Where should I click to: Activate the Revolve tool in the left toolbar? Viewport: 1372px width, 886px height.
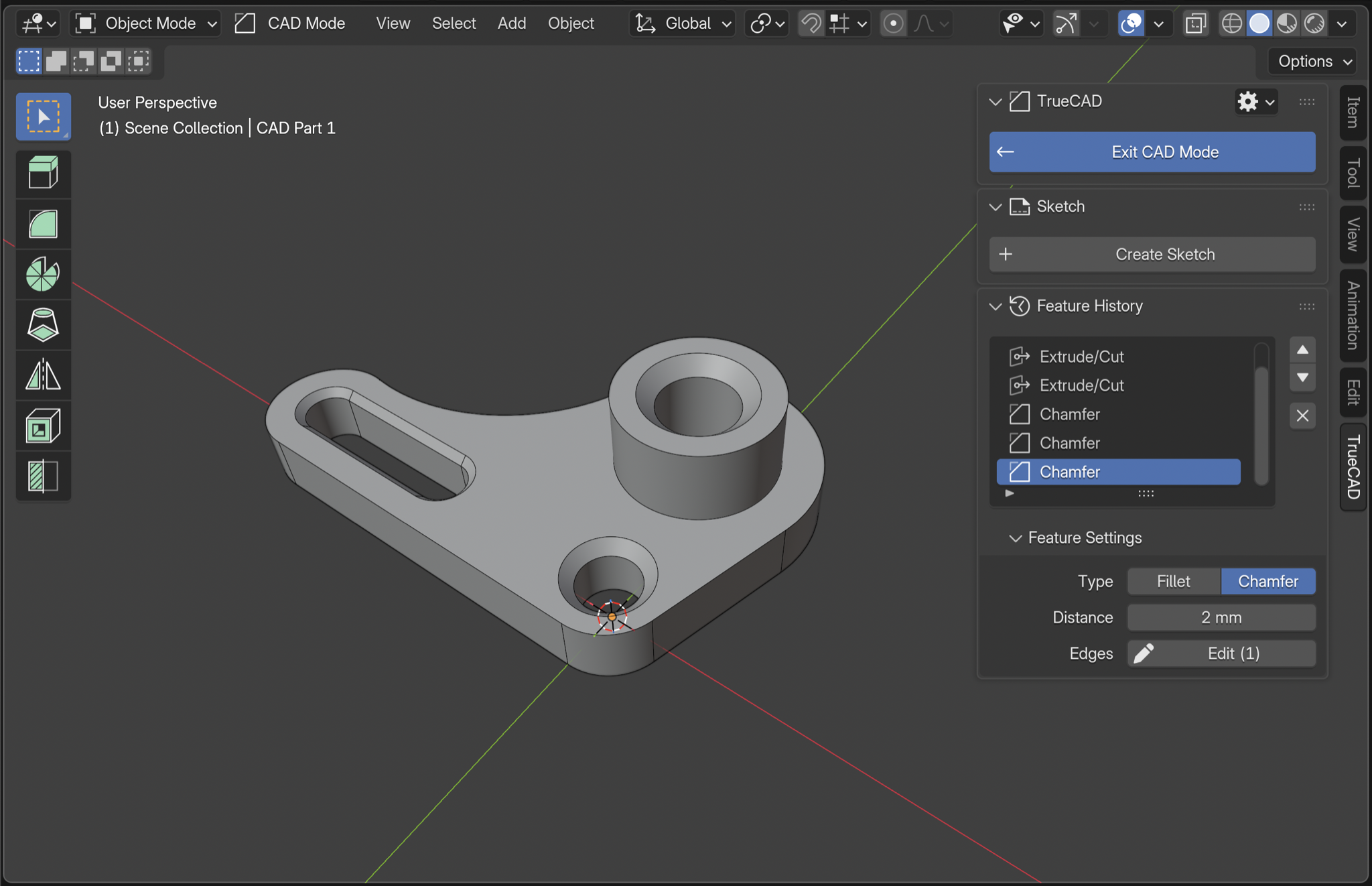click(x=44, y=274)
